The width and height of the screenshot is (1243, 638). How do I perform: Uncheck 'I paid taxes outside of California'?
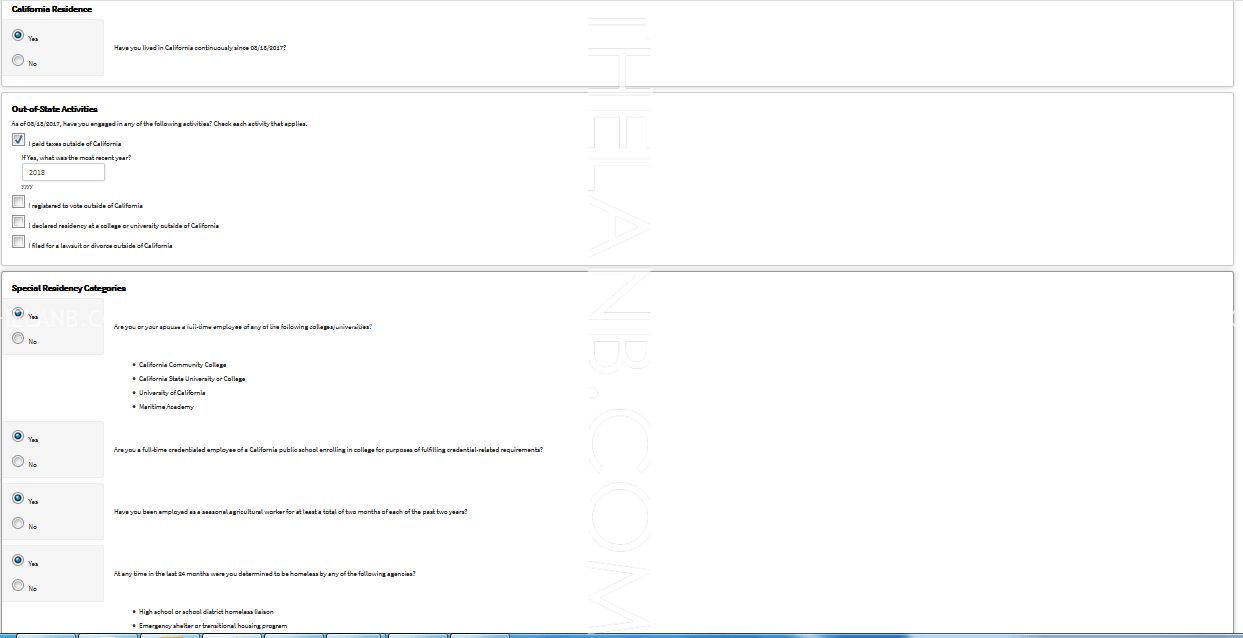(x=18, y=141)
